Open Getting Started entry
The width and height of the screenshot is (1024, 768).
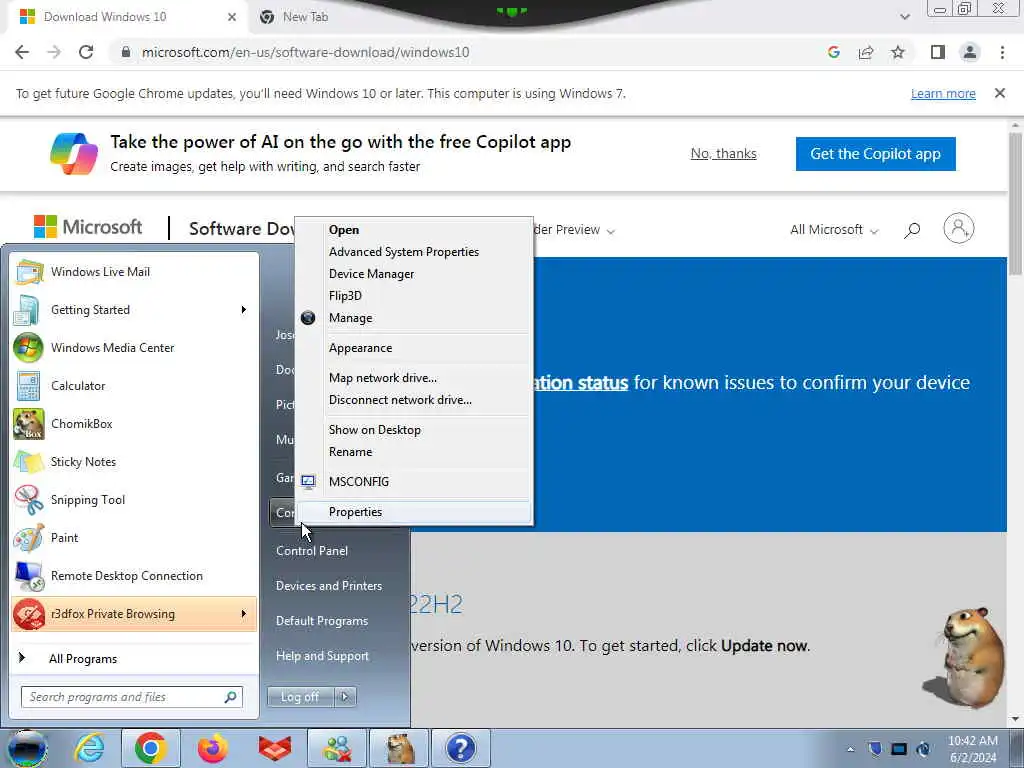pyautogui.click(x=135, y=310)
